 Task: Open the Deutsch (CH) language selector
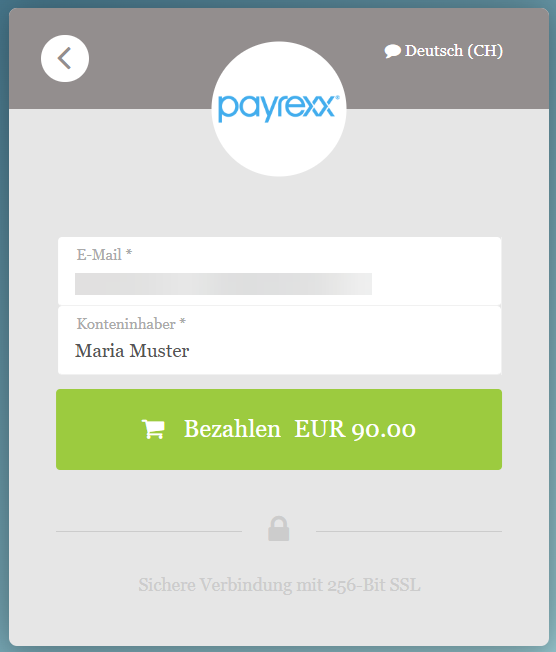[x=443, y=51]
